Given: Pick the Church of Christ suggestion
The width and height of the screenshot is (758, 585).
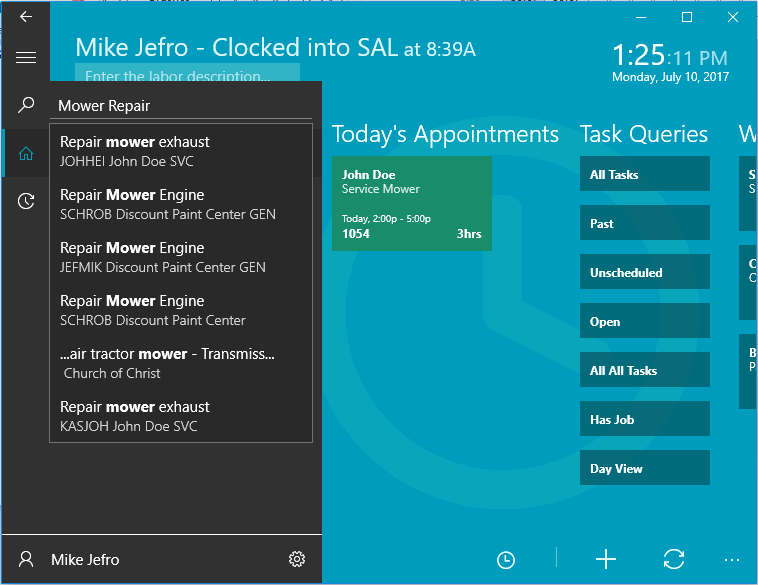Looking at the screenshot, I should click(181, 363).
